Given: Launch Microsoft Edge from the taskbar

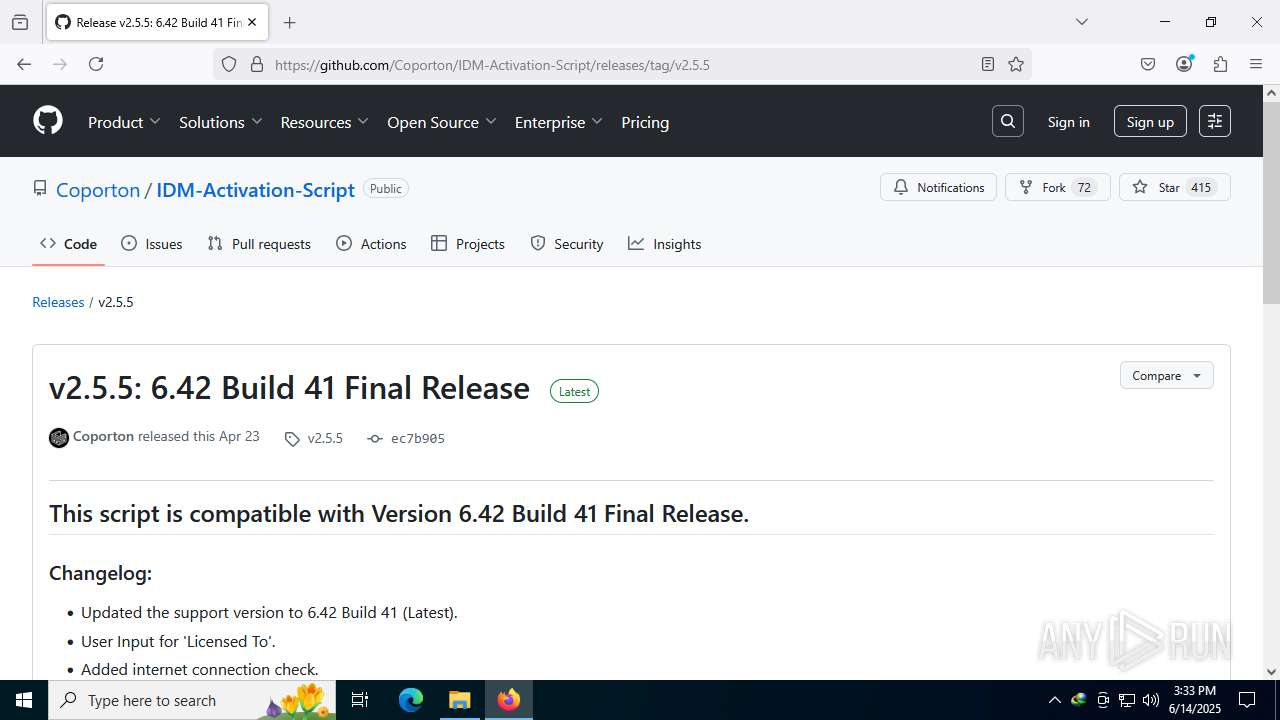Looking at the screenshot, I should pyautogui.click(x=411, y=700).
